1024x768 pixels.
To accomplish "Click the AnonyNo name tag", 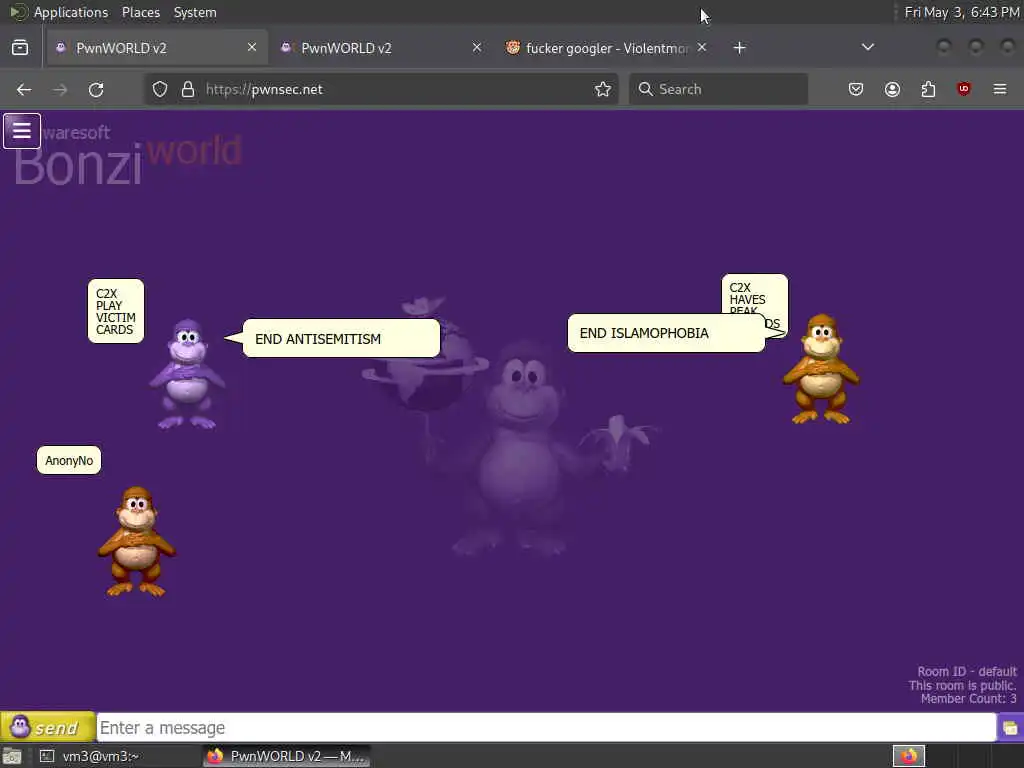I will coord(69,460).
